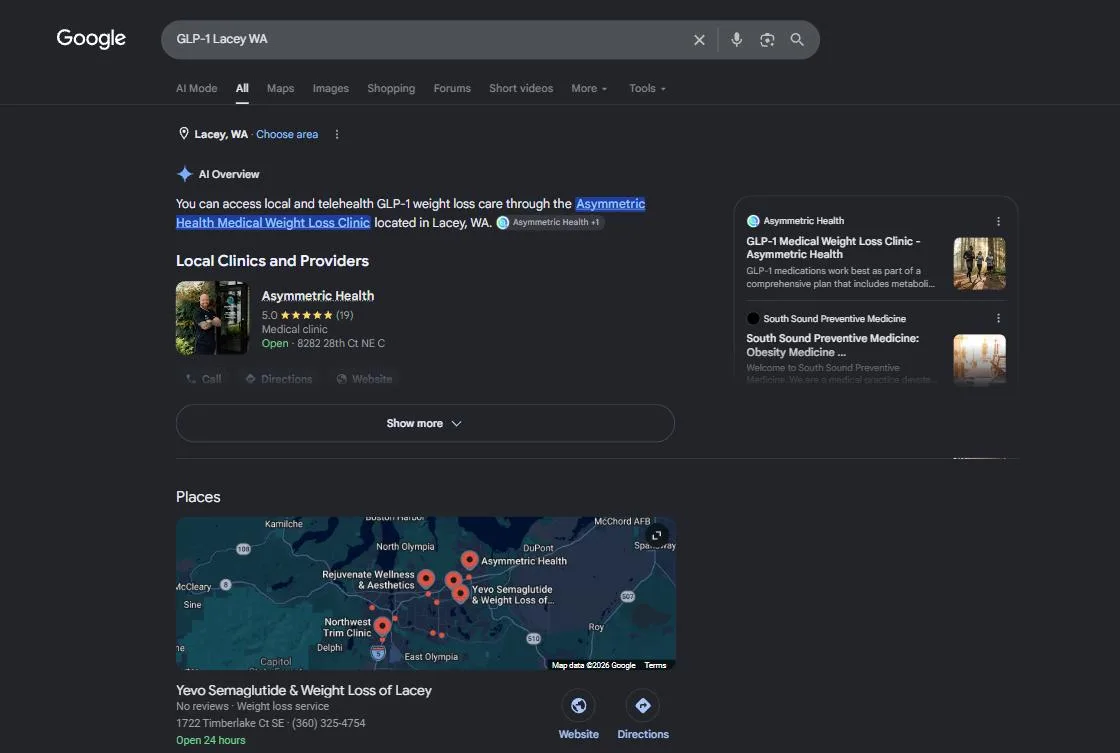Click the 8282 28th Ct NE C address
Viewport: 1120px width, 753px height.
coord(341,344)
